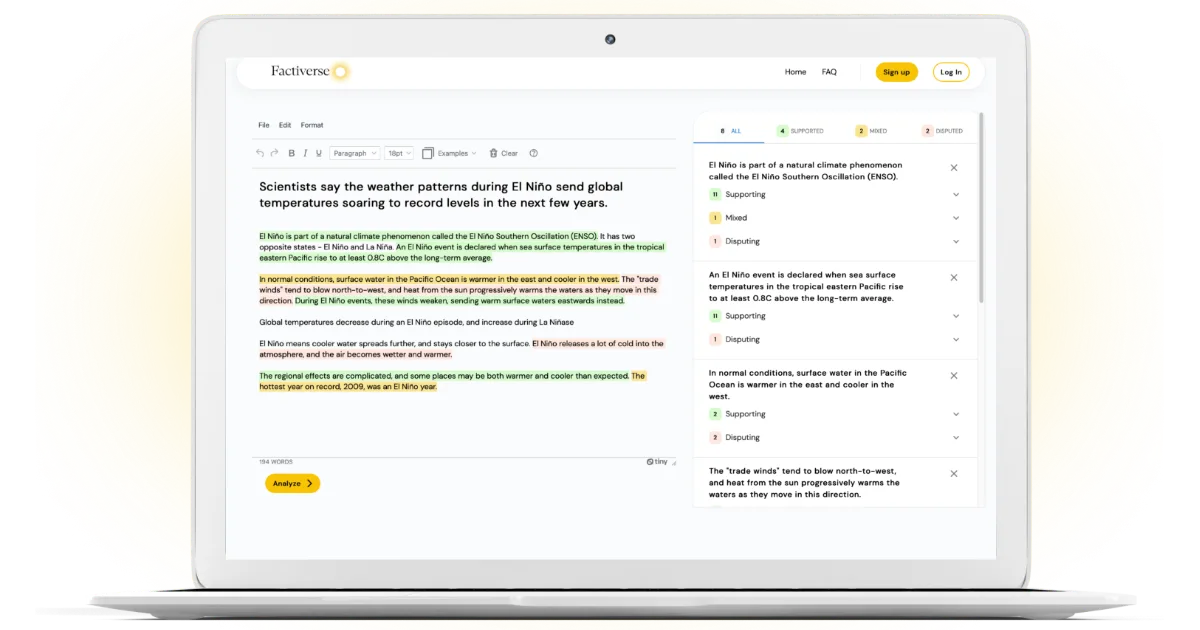This screenshot has height=630, width=1200.
Task: Click the Factiverse logo
Action: point(310,71)
